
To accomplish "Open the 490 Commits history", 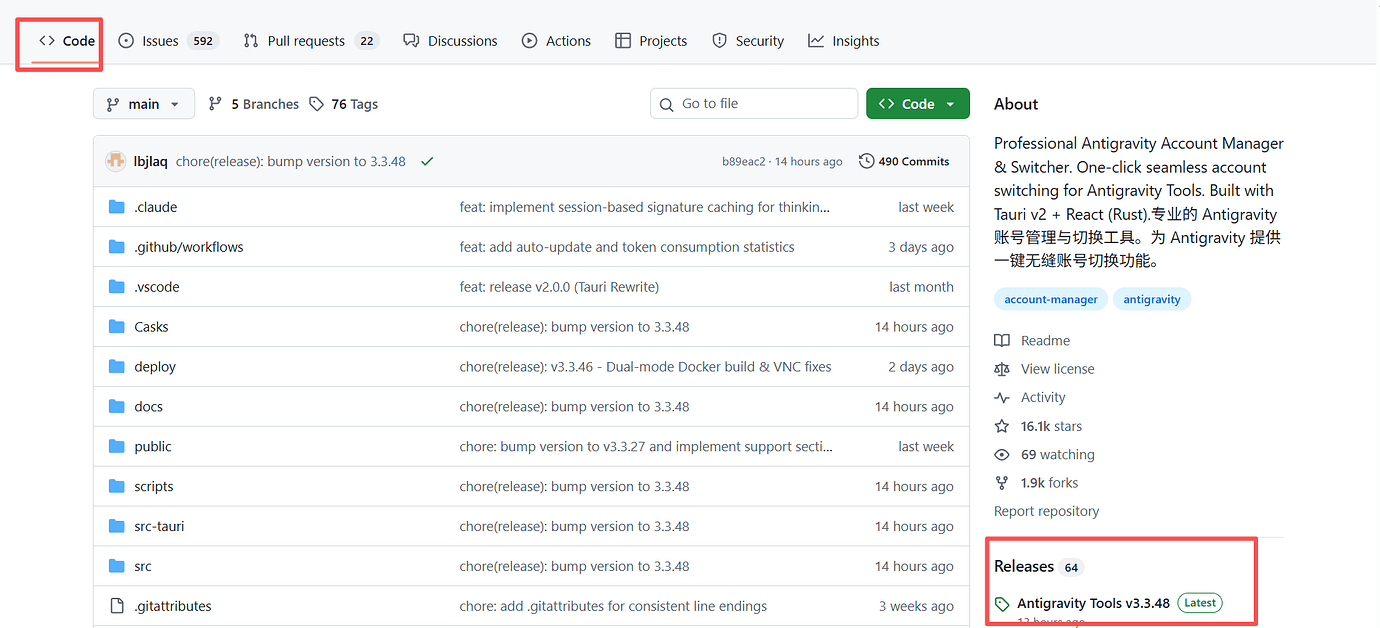I will coord(904,161).
